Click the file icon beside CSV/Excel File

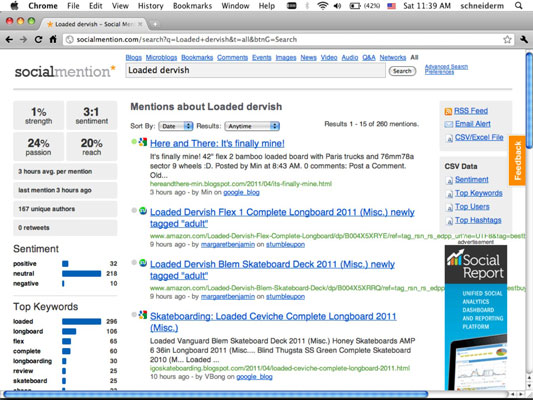[x=449, y=138]
